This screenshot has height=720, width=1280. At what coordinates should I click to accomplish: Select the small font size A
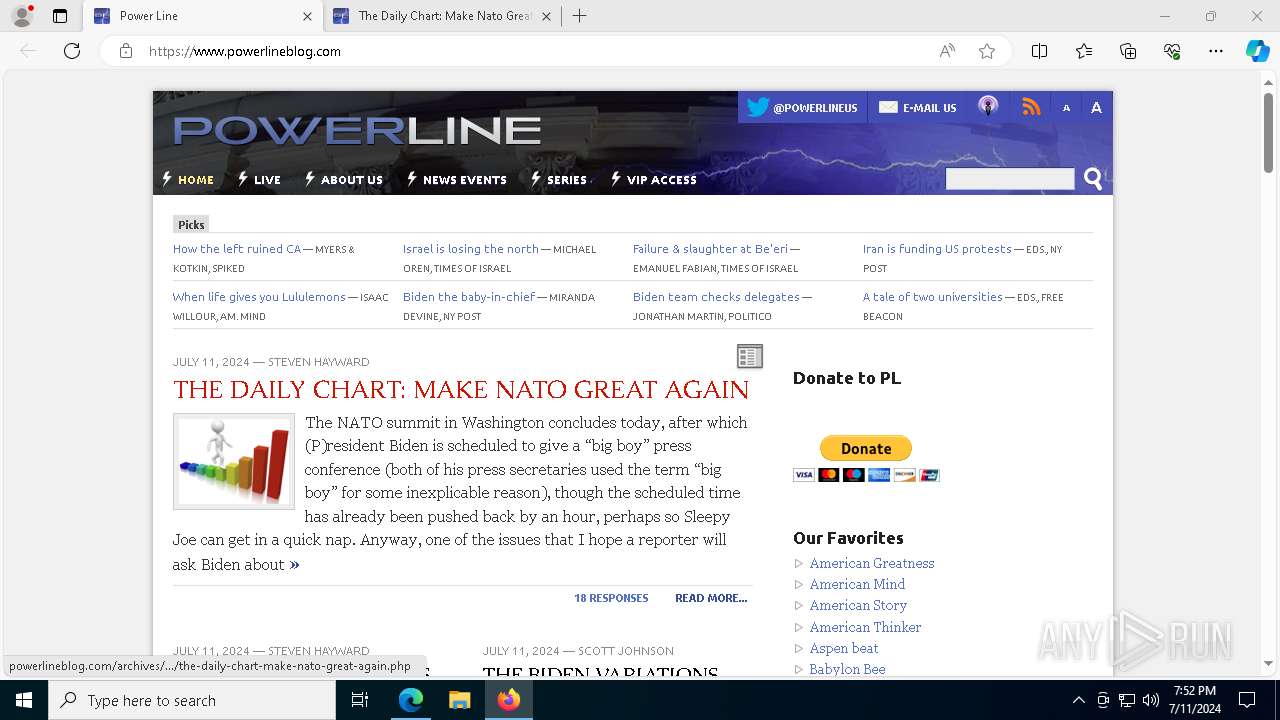pyautogui.click(x=1066, y=108)
